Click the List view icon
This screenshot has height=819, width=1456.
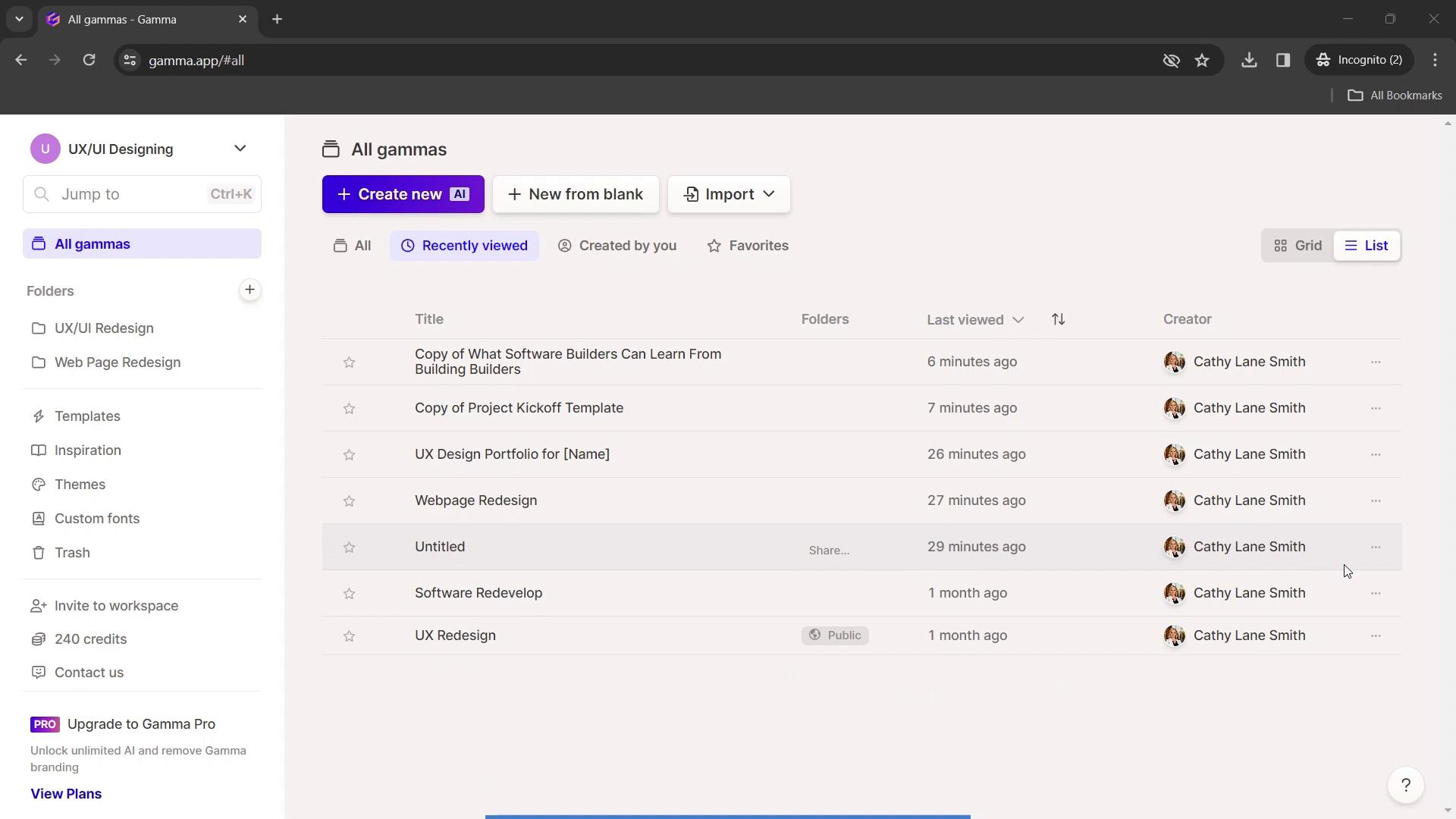(x=1351, y=245)
